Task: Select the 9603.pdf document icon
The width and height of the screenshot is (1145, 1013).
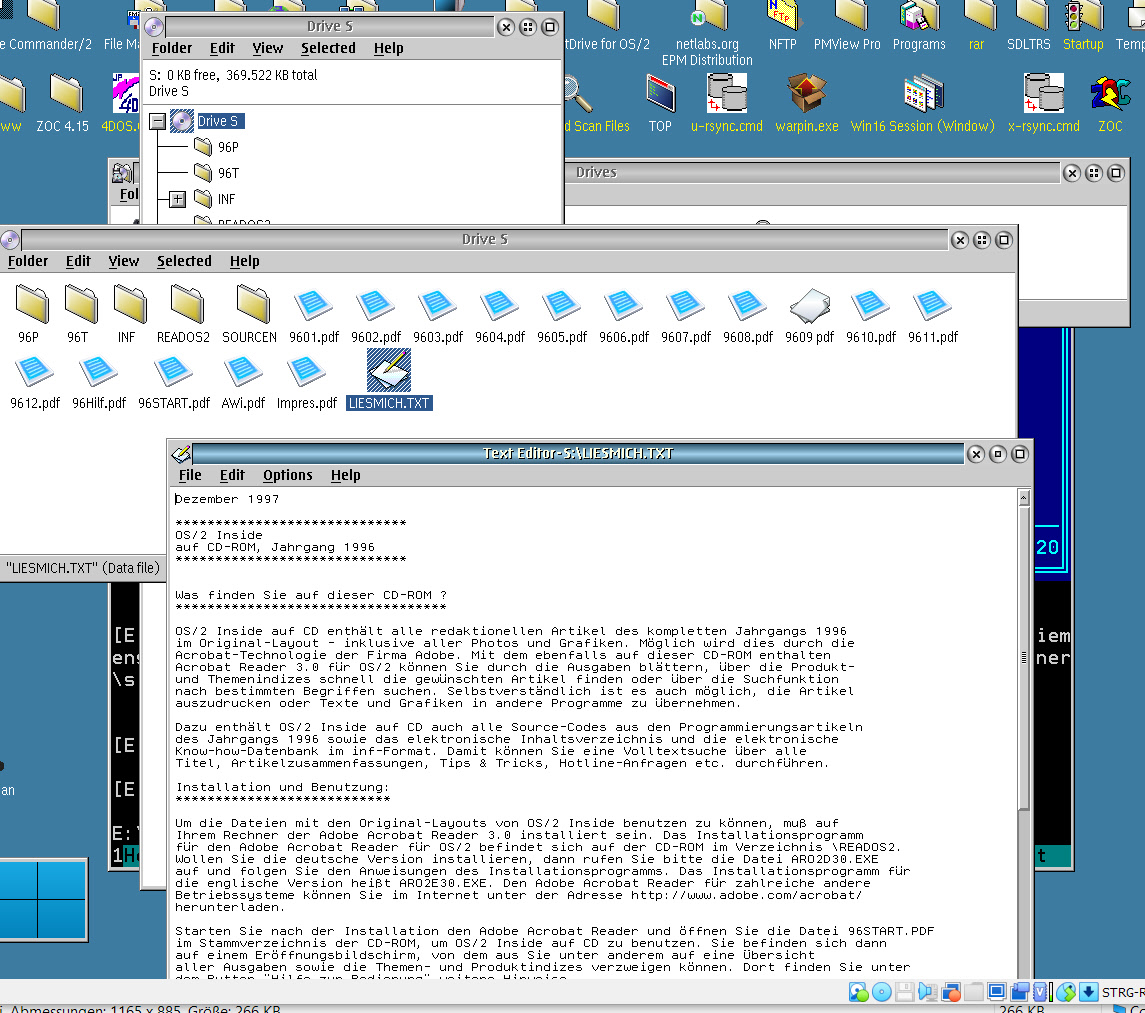Action: (x=437, y=304)
